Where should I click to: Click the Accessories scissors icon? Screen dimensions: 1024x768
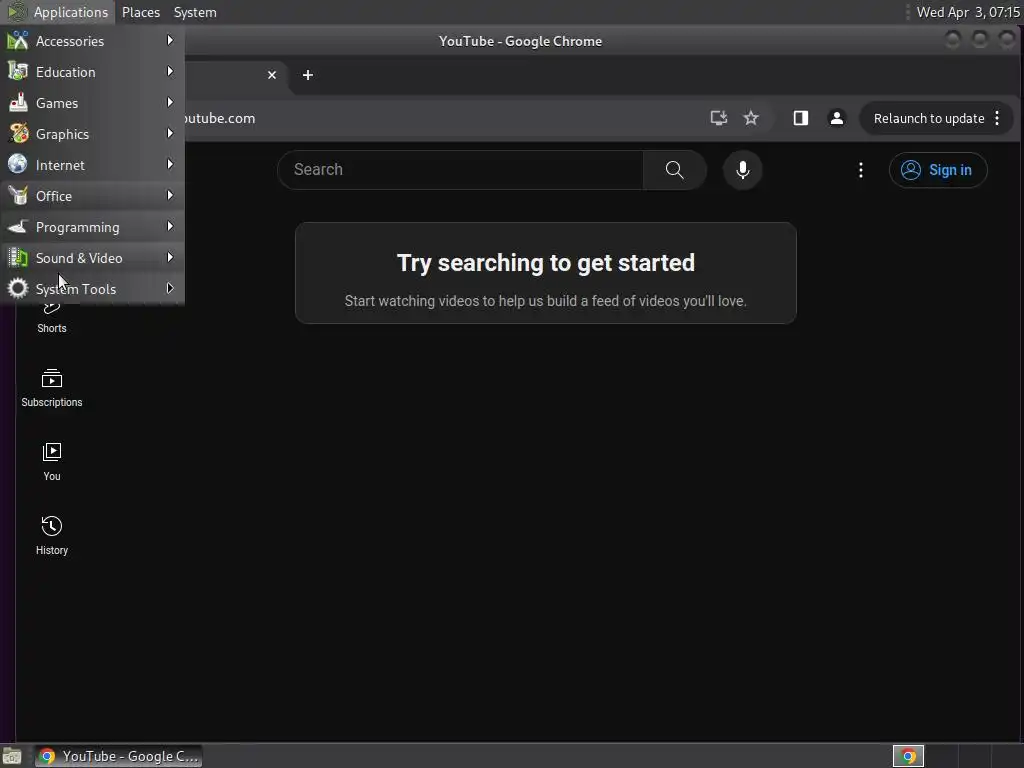[18, 40]
